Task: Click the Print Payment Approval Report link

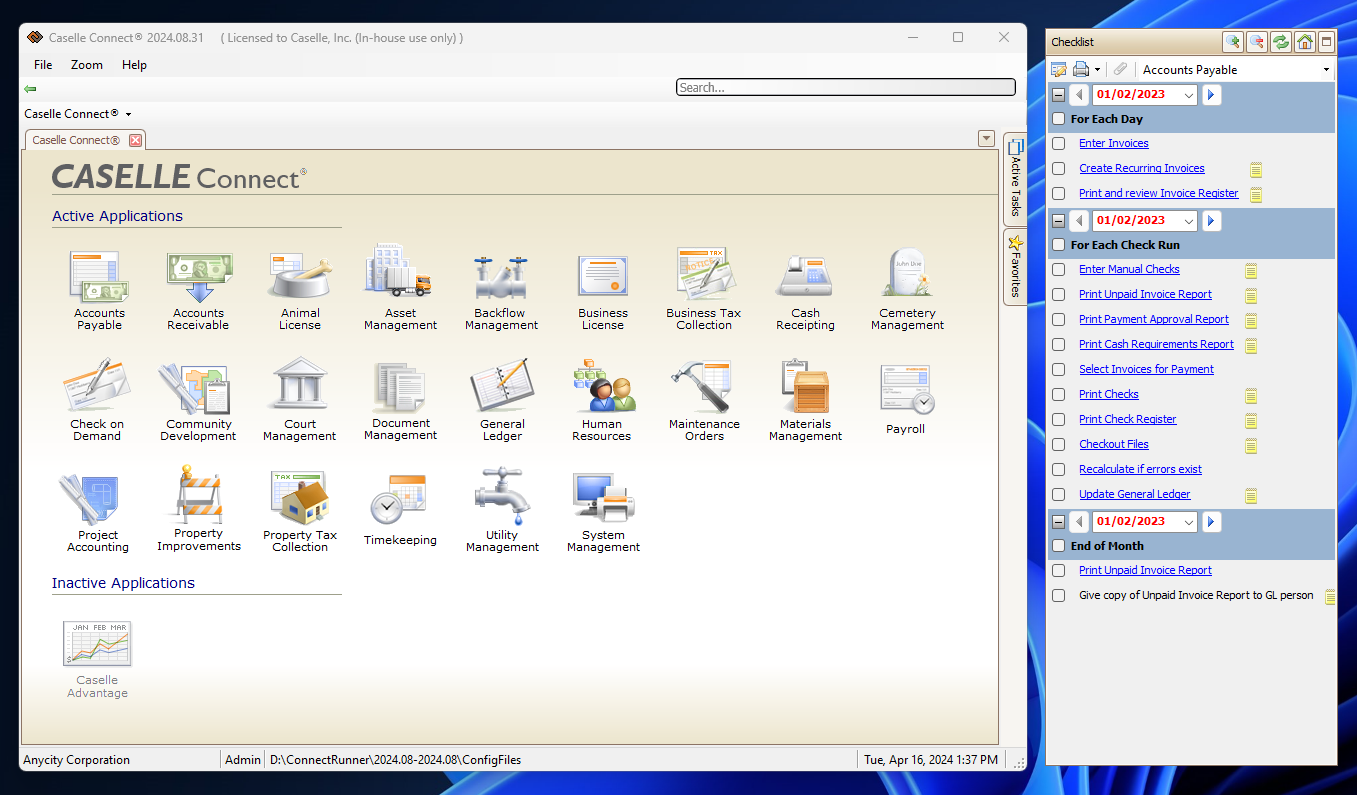Action: pyautogui.click(x=1154, y=320)
